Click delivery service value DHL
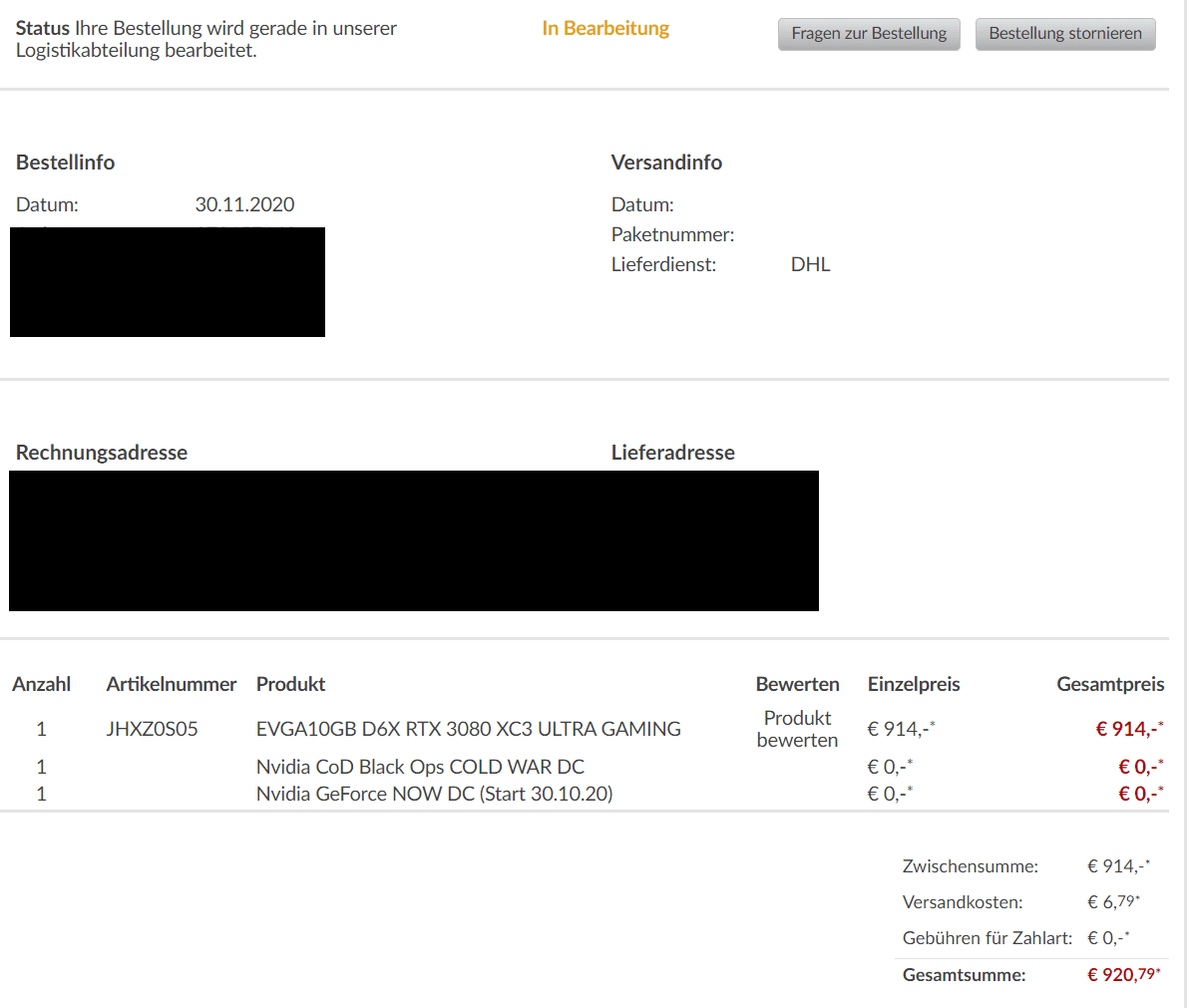The image size is (1189, 1008). coord(811,264)
